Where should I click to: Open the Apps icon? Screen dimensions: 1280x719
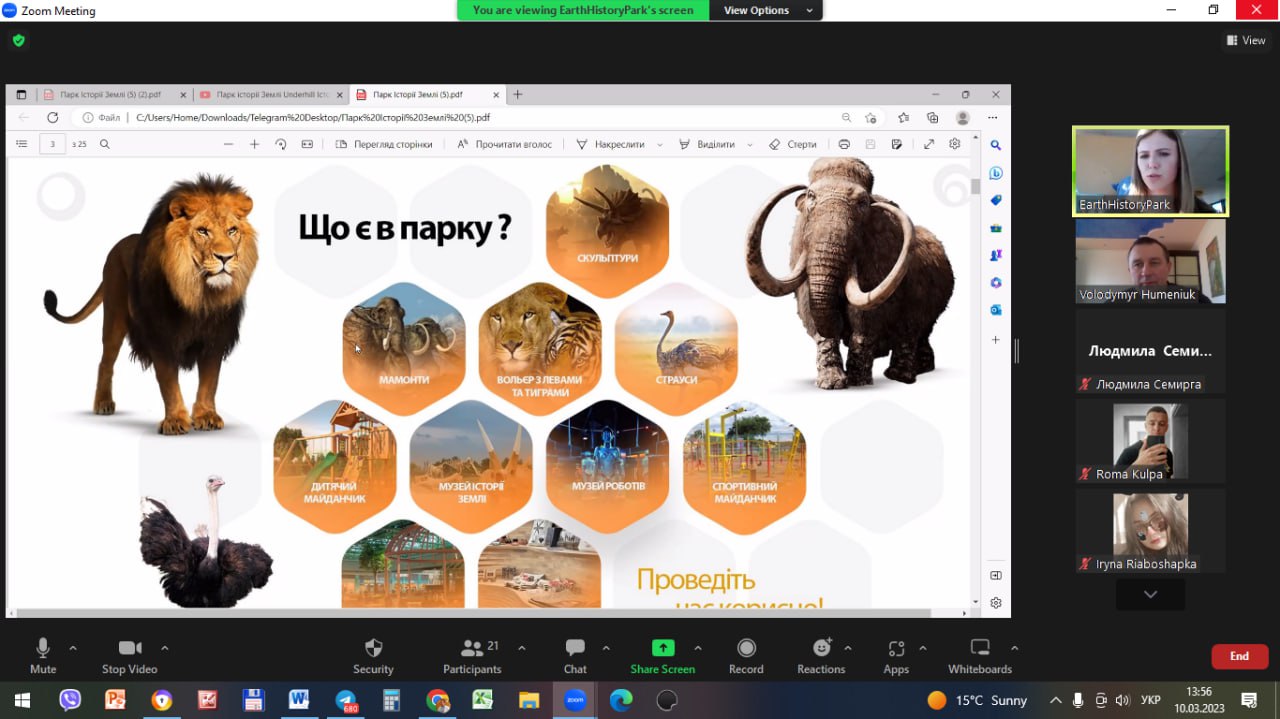pos(896,648)
